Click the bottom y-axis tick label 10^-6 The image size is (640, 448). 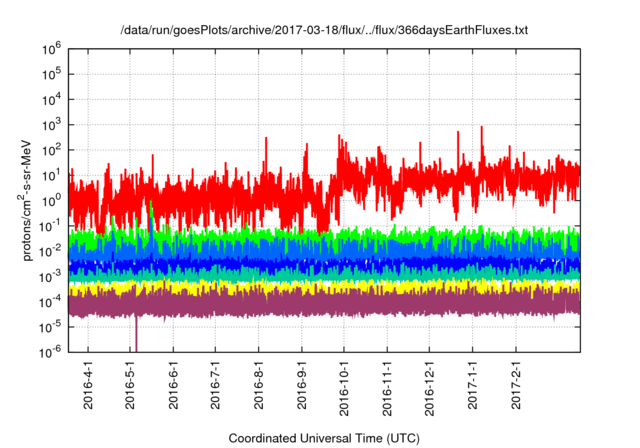tap(52, 352)
